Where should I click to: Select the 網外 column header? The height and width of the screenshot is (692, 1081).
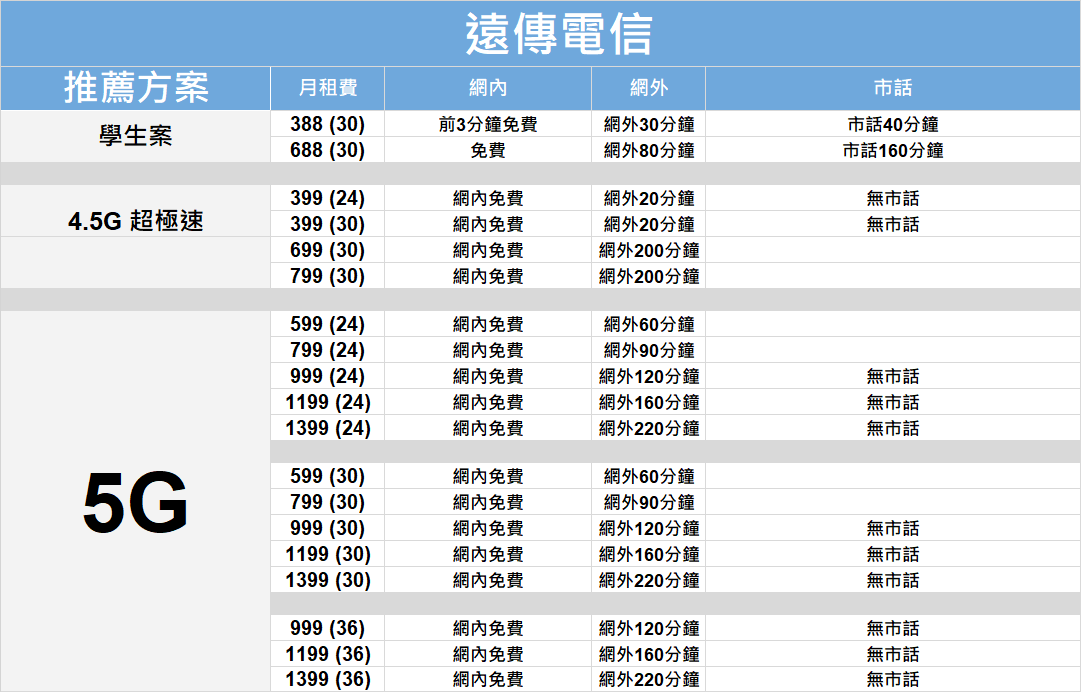[649, 88]
